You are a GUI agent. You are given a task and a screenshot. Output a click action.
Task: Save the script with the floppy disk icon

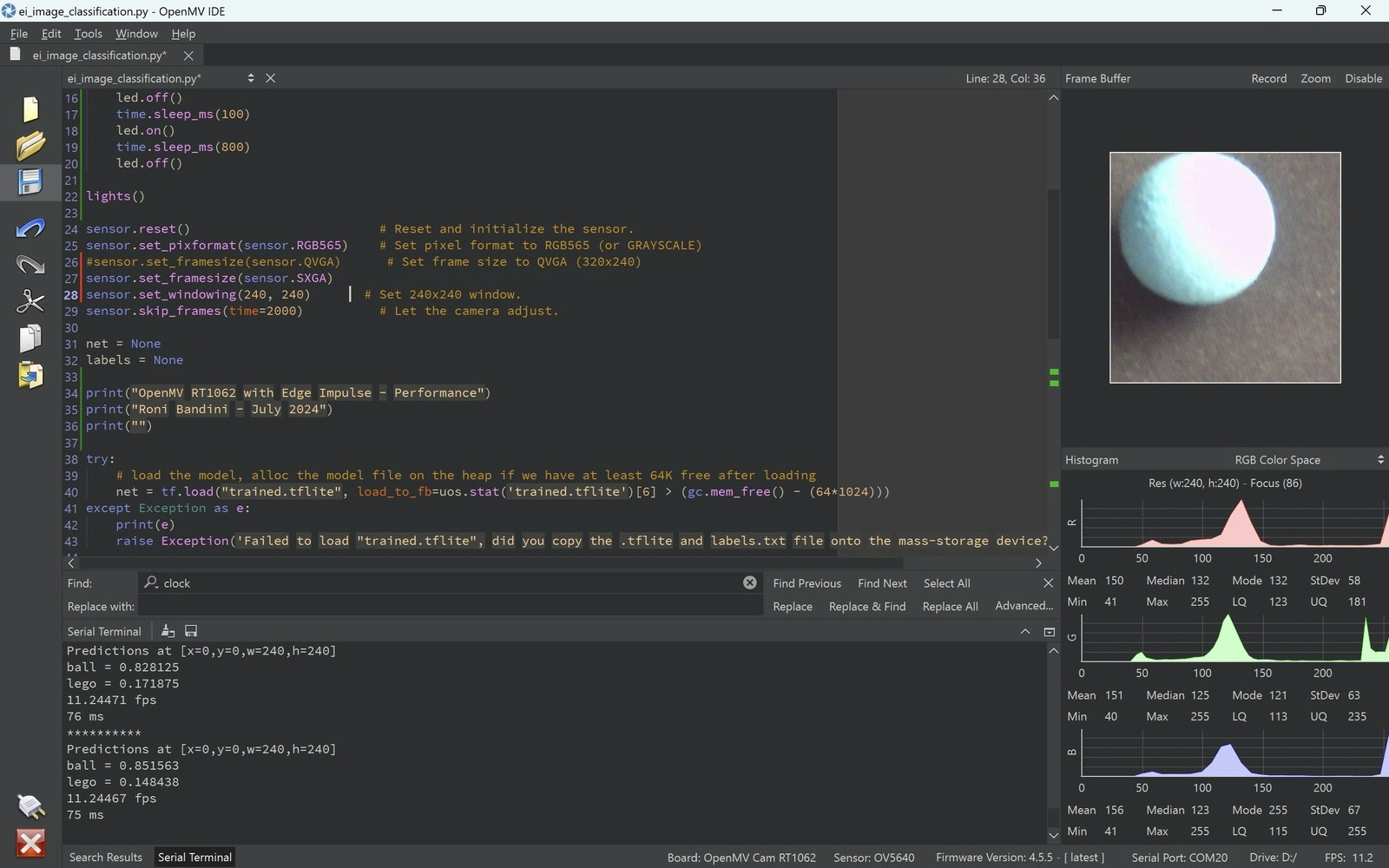[30, 182]
